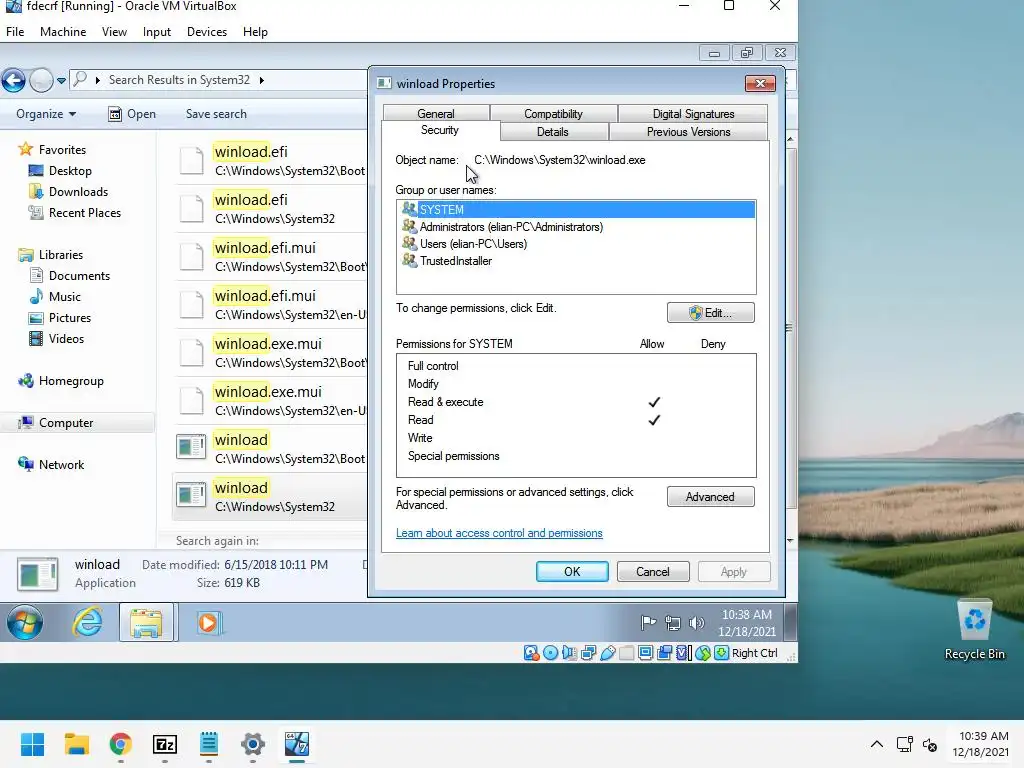Viewport: 1024px width, 768px height.
Task: Open Windows Media Player from guest taskbar
Action: pyautogui.click(x=208, y=622)
